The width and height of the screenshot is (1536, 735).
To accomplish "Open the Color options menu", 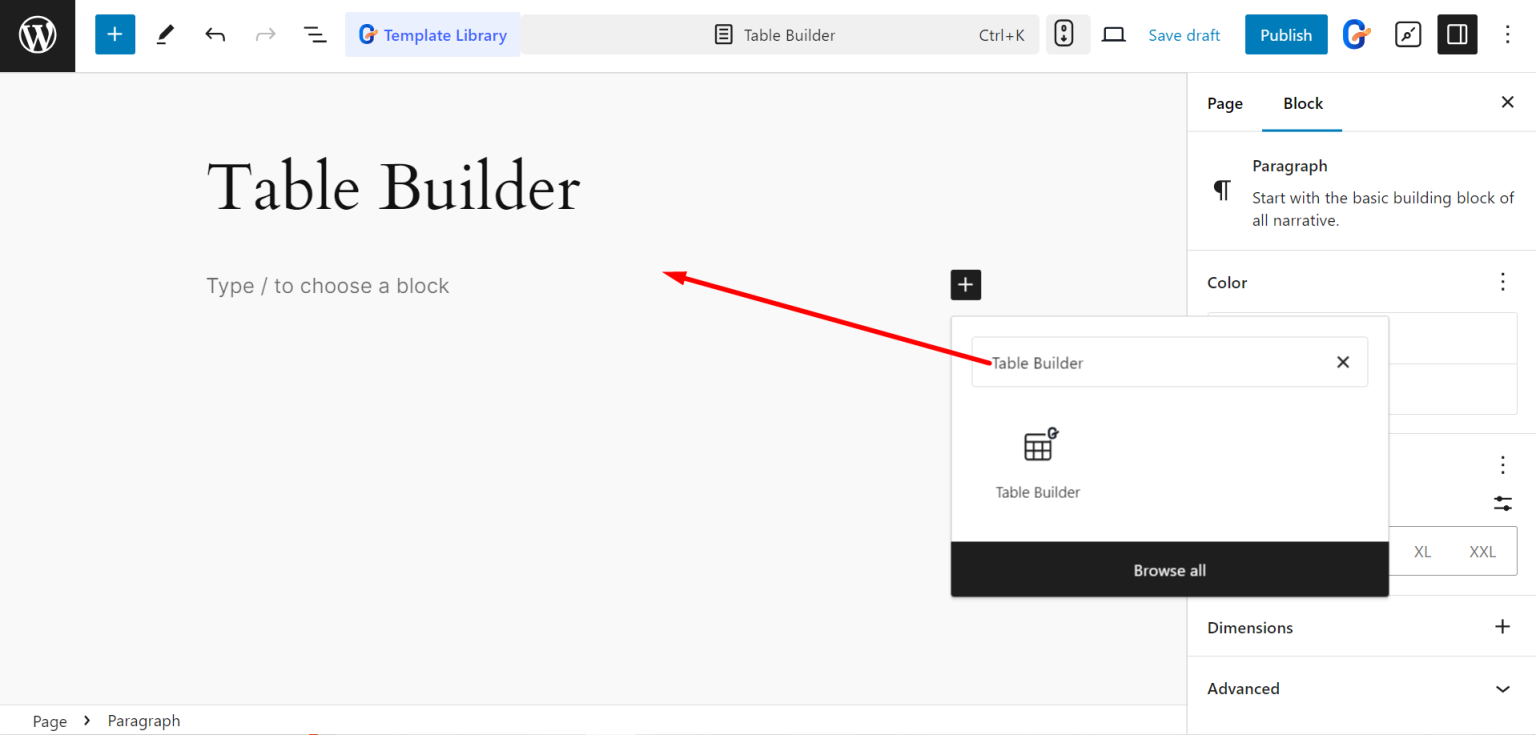I will pyautogui.click(x=1502, y=282).
